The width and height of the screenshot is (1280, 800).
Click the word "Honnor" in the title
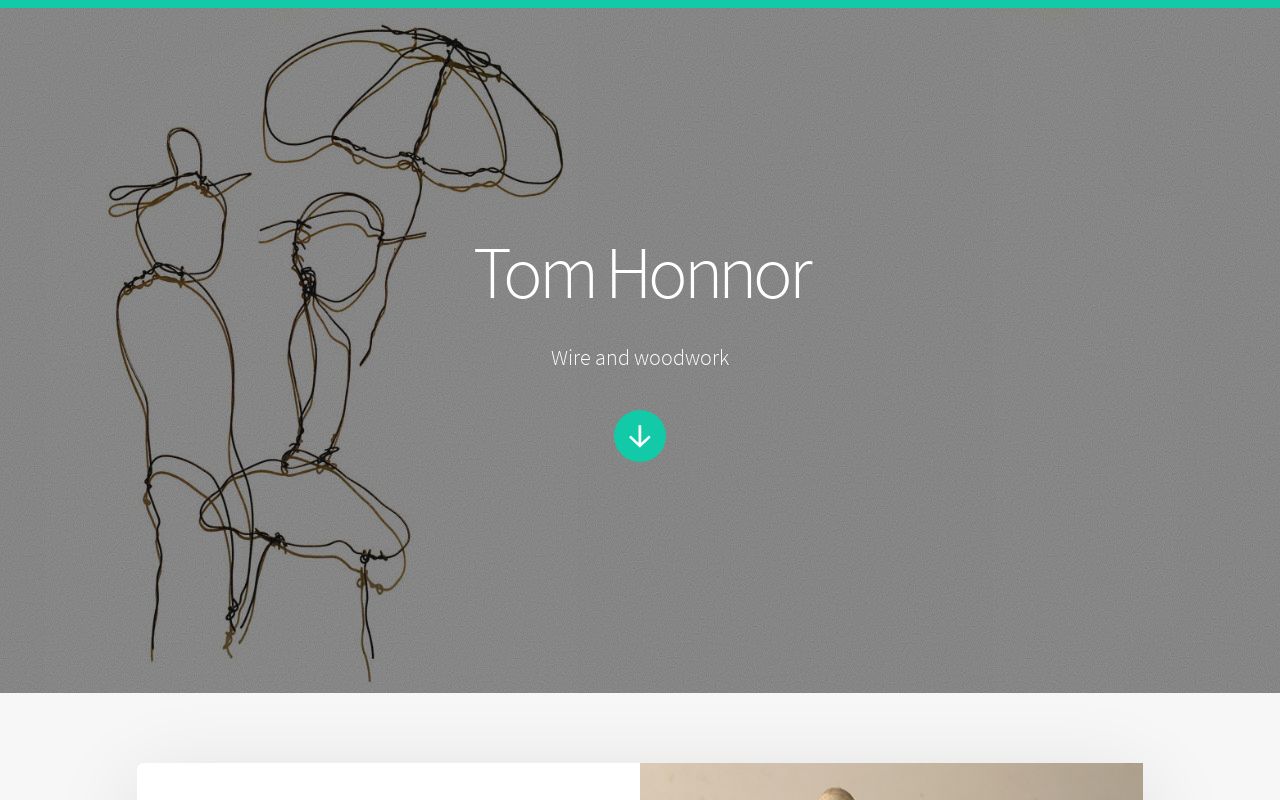[709, 273]
